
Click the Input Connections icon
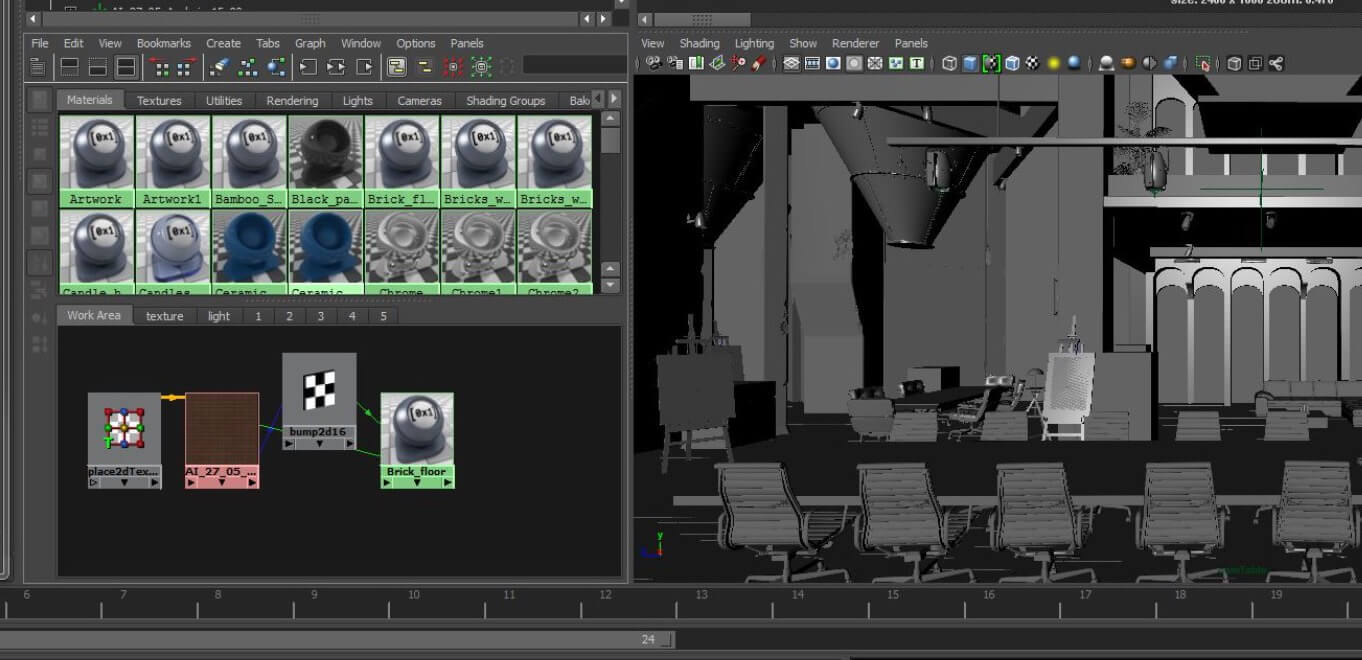tap(308, 67)
